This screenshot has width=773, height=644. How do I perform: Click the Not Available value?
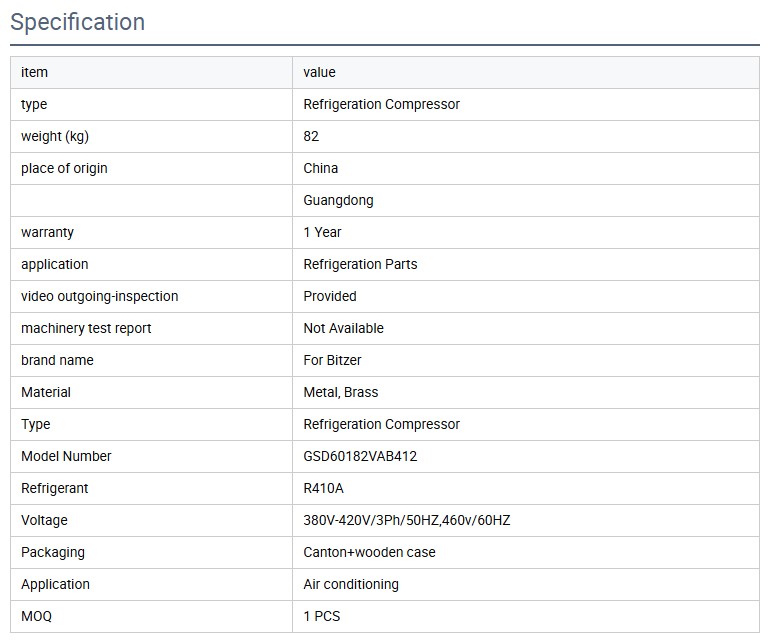point(343,328)
